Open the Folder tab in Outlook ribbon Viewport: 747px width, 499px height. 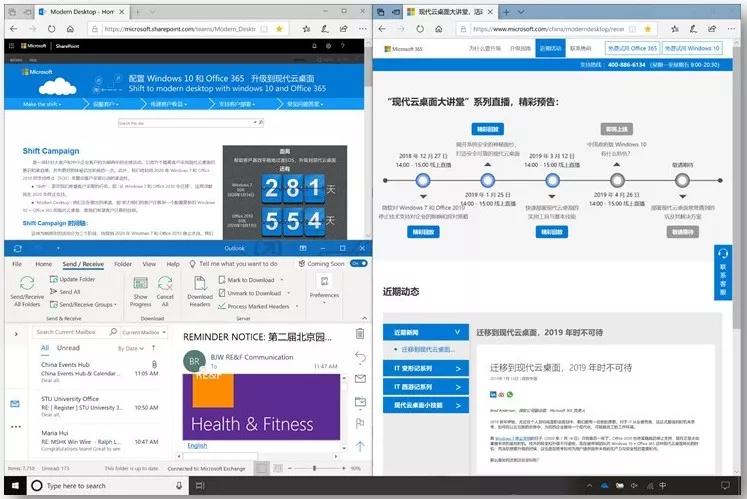[x=122, y=264]
